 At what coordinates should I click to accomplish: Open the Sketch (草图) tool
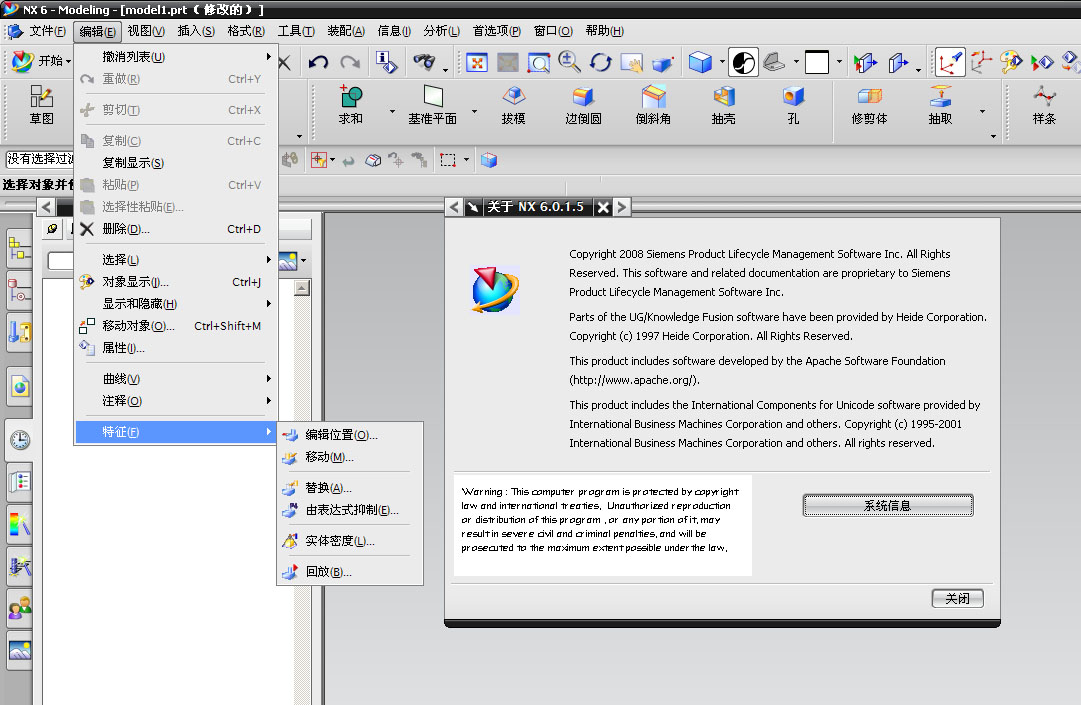point(41,105)
